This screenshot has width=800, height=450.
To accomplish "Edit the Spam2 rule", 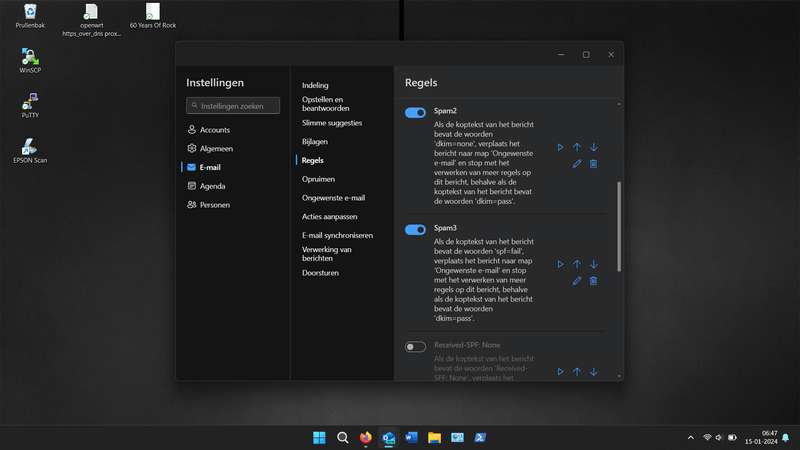I will point(577,164).
